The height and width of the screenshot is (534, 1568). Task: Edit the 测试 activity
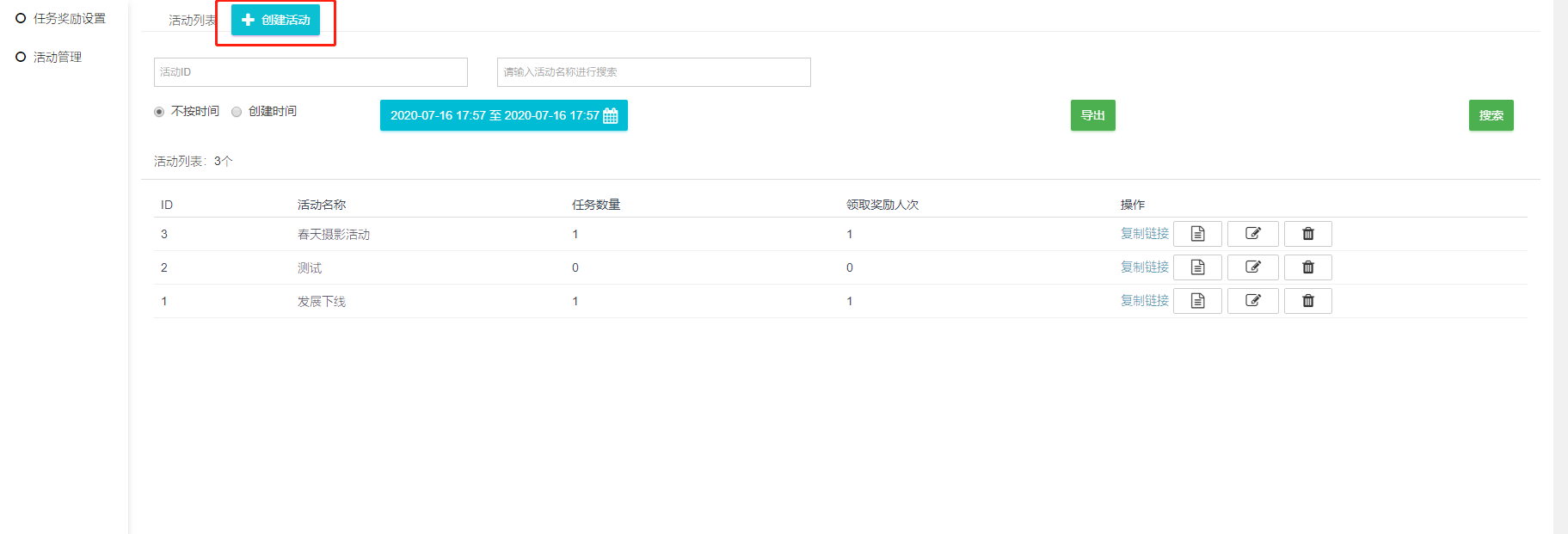tap(1253, 267)
